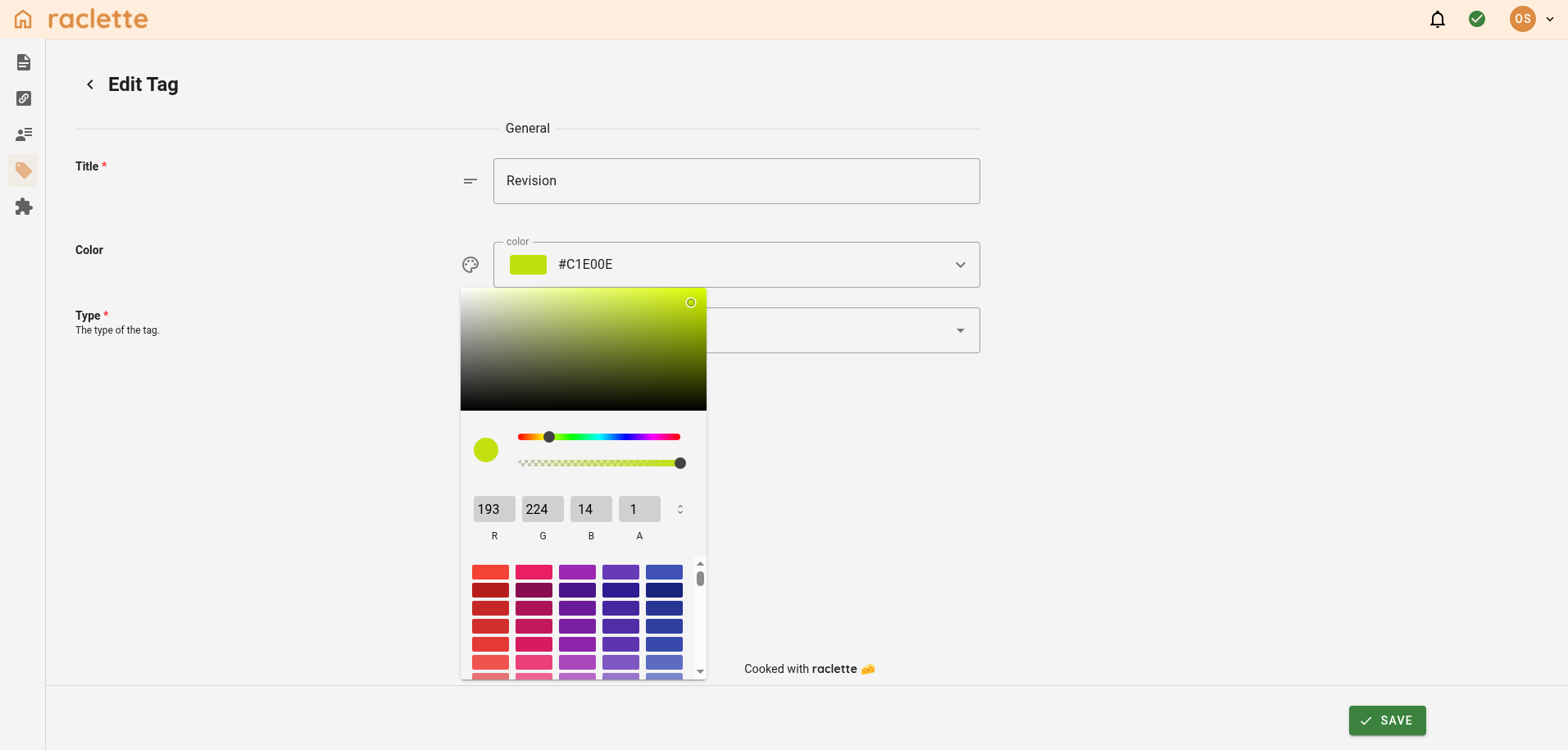Go back using the arrow beside Edit Tag
The image size is (1568, 750).
click(90, 84)
